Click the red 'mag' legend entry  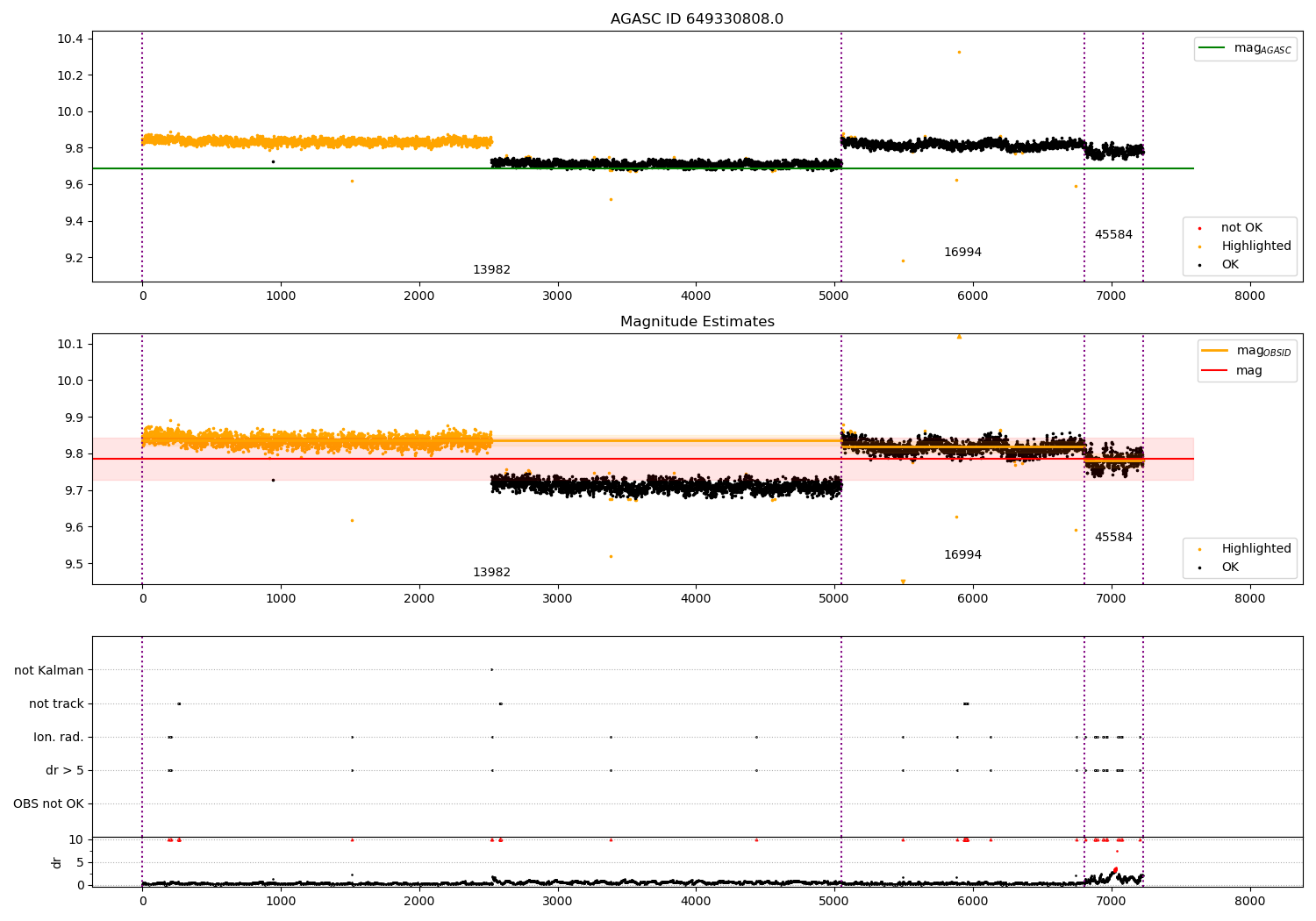(x=1233, y=371)
